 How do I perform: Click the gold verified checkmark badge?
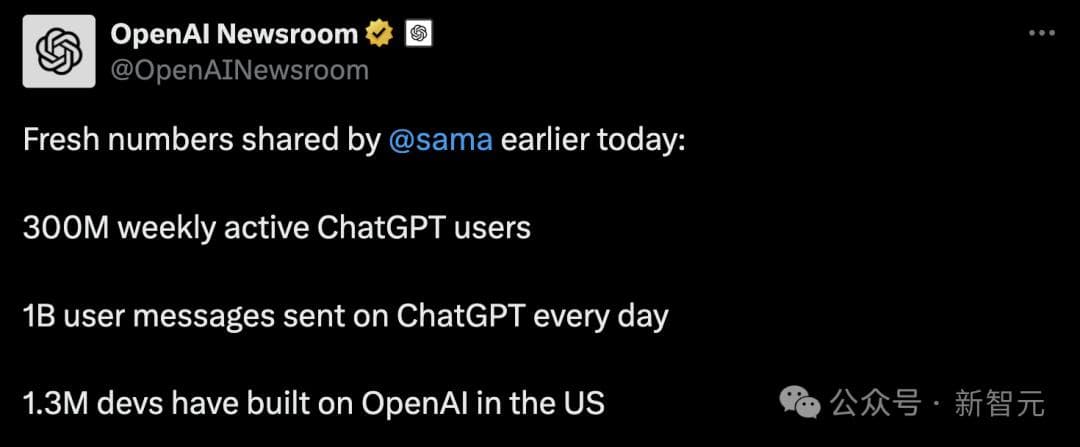point(378,34)
